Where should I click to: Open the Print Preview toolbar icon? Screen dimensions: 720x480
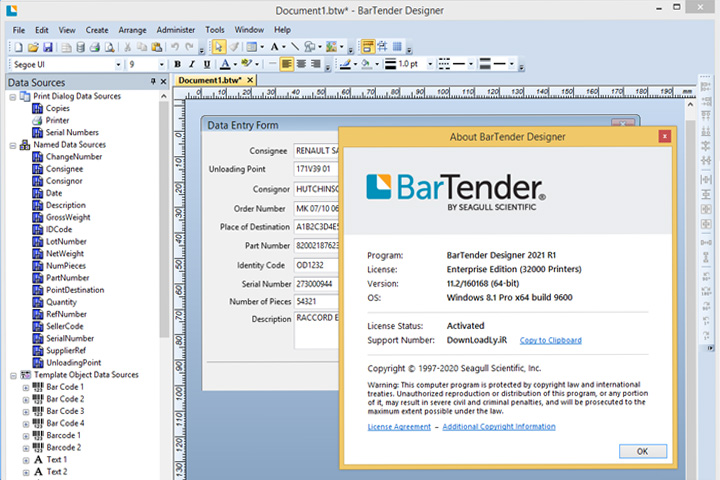[110, 47]
